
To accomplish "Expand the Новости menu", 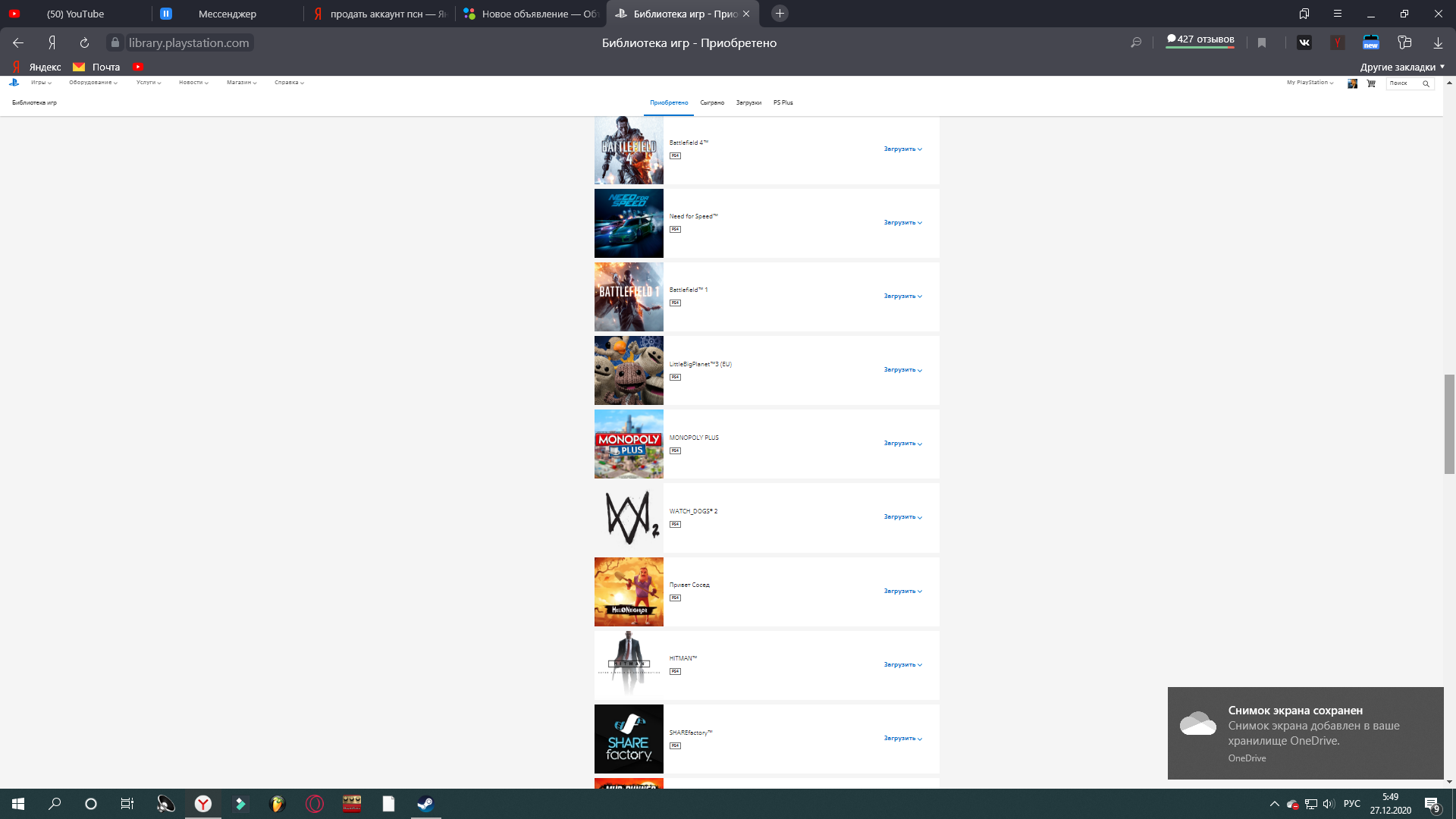I will tap(193, 83).
